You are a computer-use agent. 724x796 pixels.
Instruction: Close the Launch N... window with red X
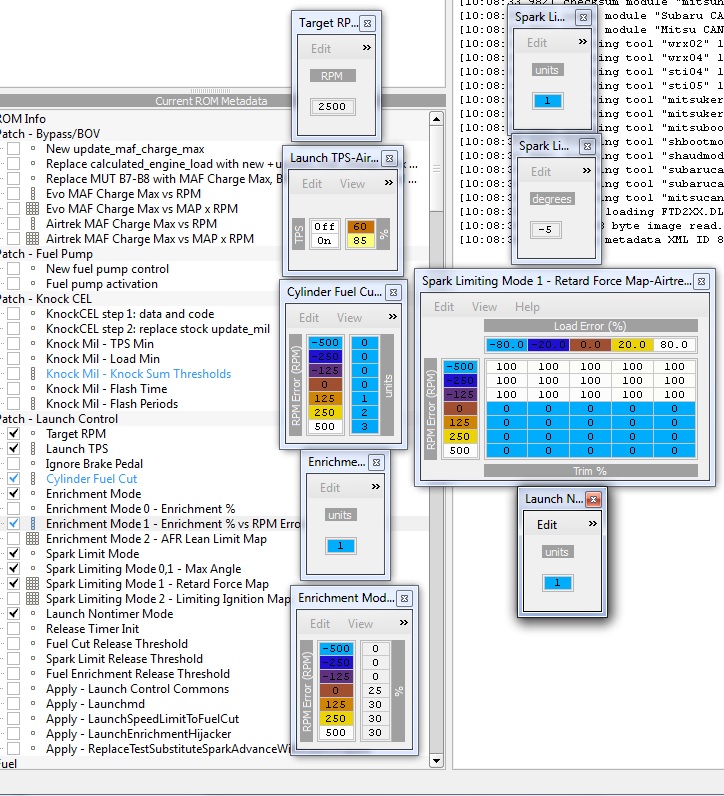(593, 500)
